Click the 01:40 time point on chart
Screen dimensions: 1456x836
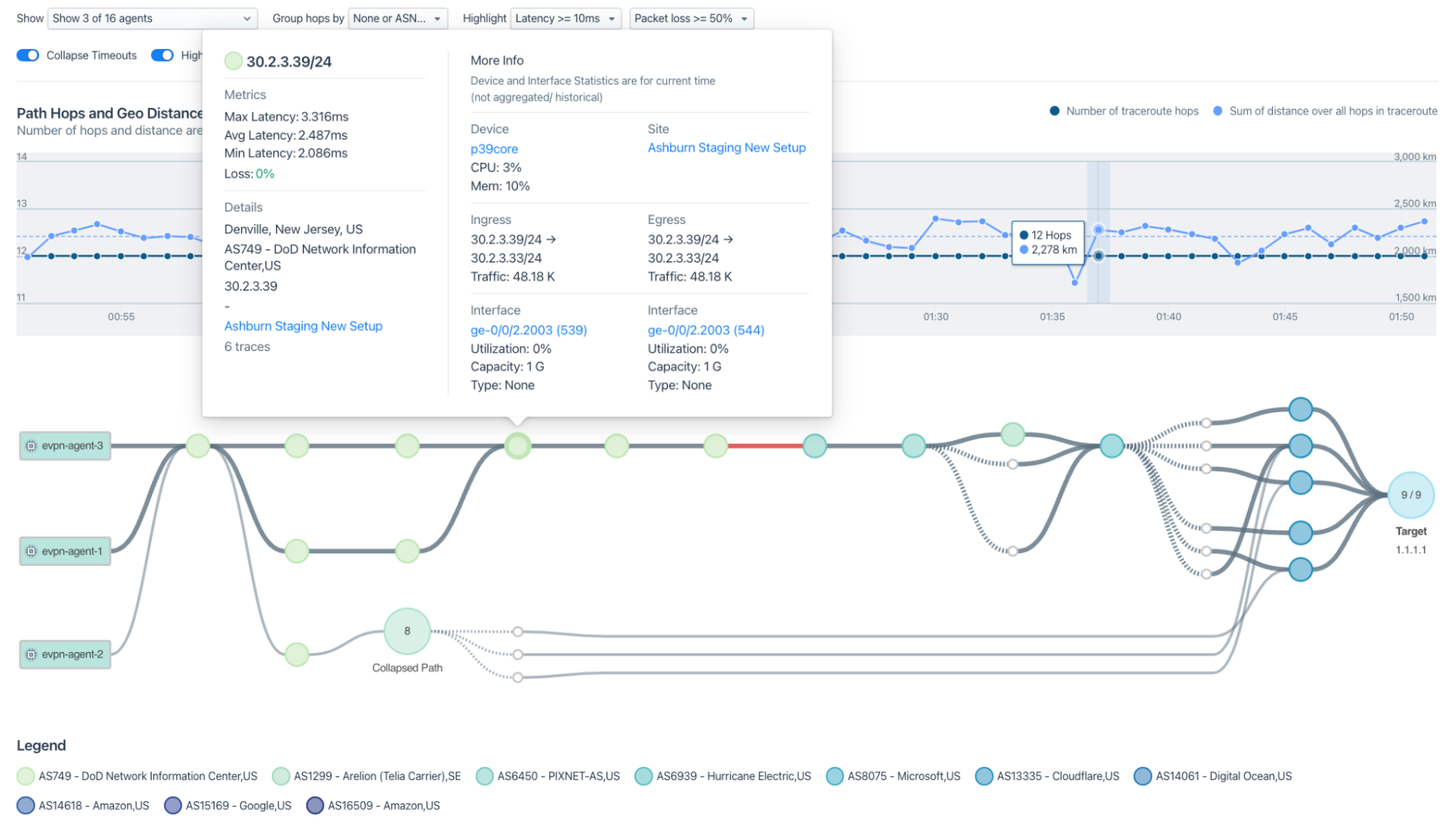[x=1168, y=256]
